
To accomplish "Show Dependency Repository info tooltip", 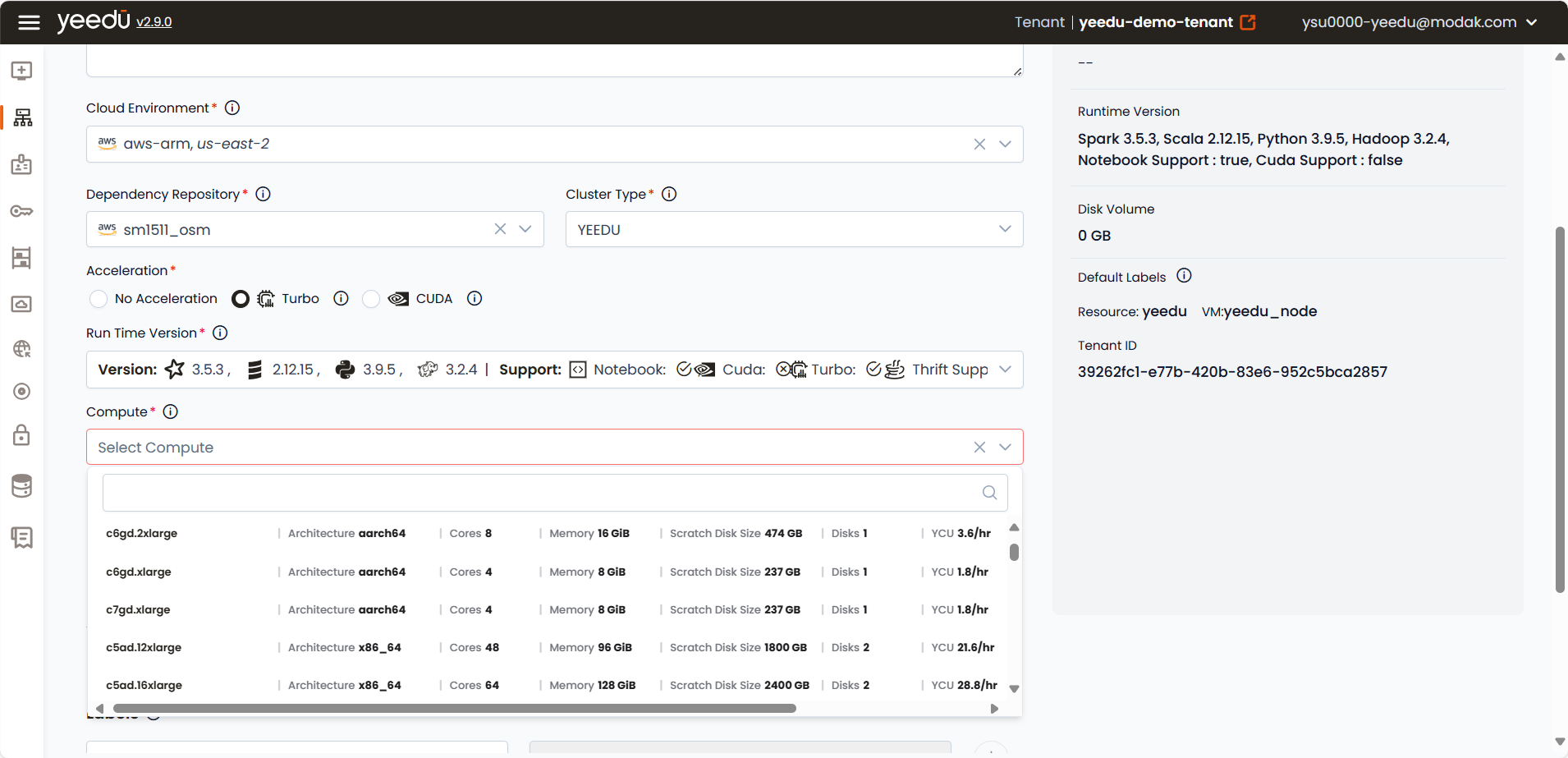I will [x=263, y=194].
